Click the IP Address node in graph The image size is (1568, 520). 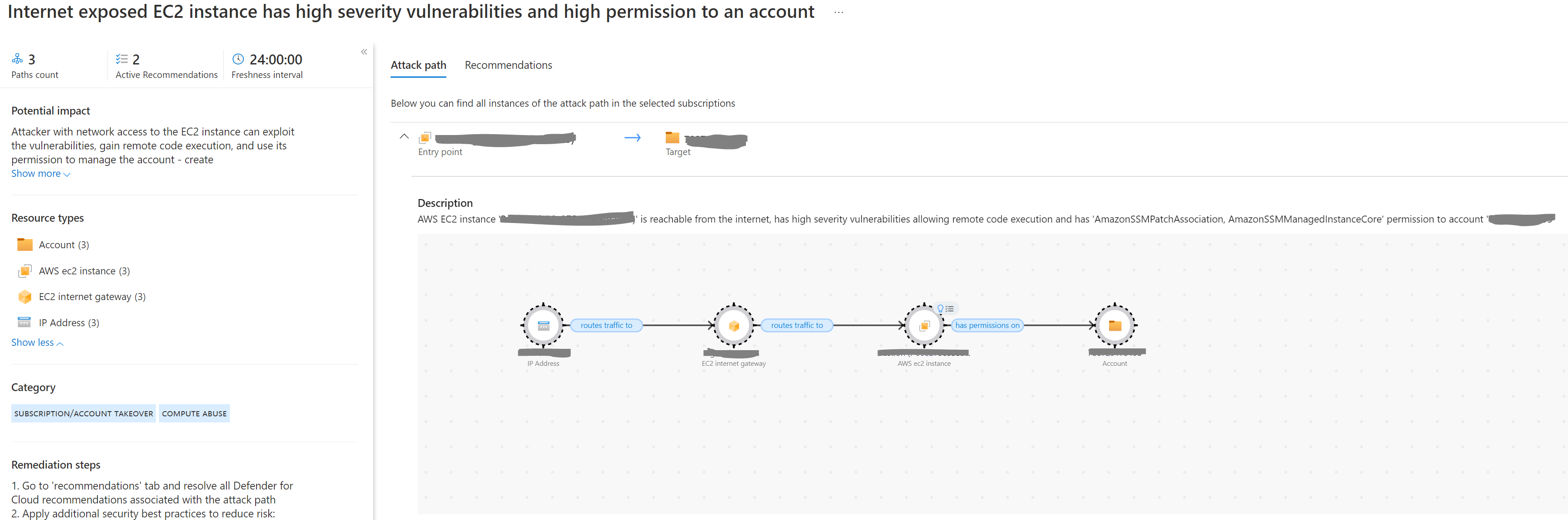pyautogui.click(x=543, y=325)
